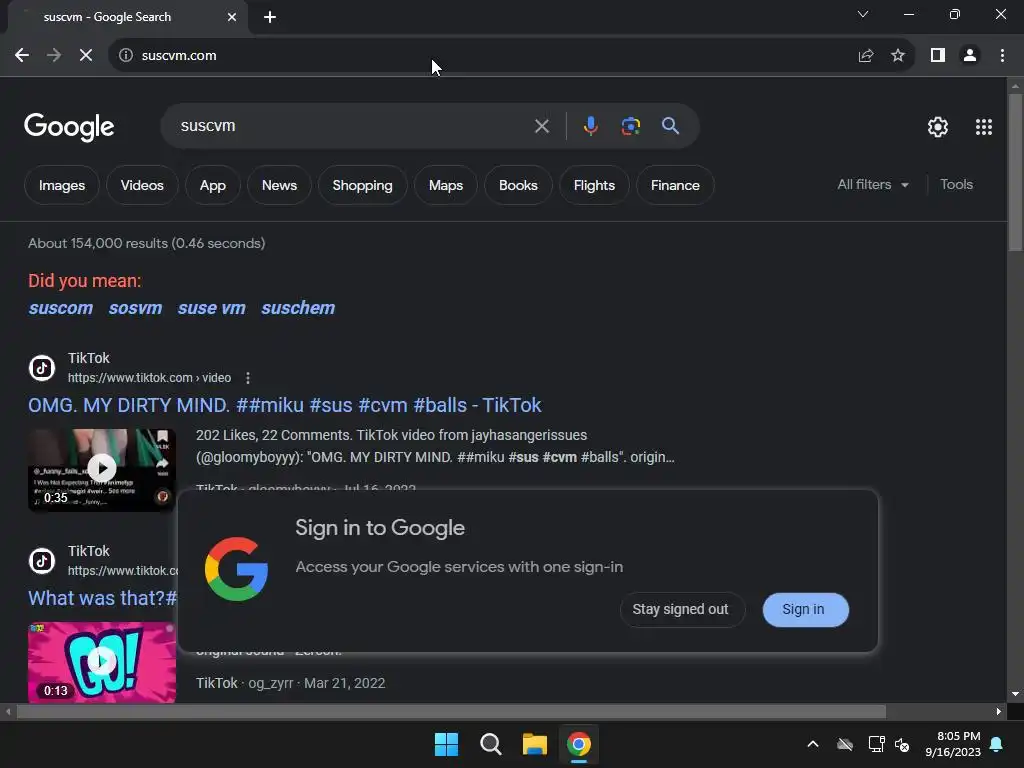This screenshot has height=768, width=1024.
Task: Open File Explorer from taskbar
Action: click(534, 744)
